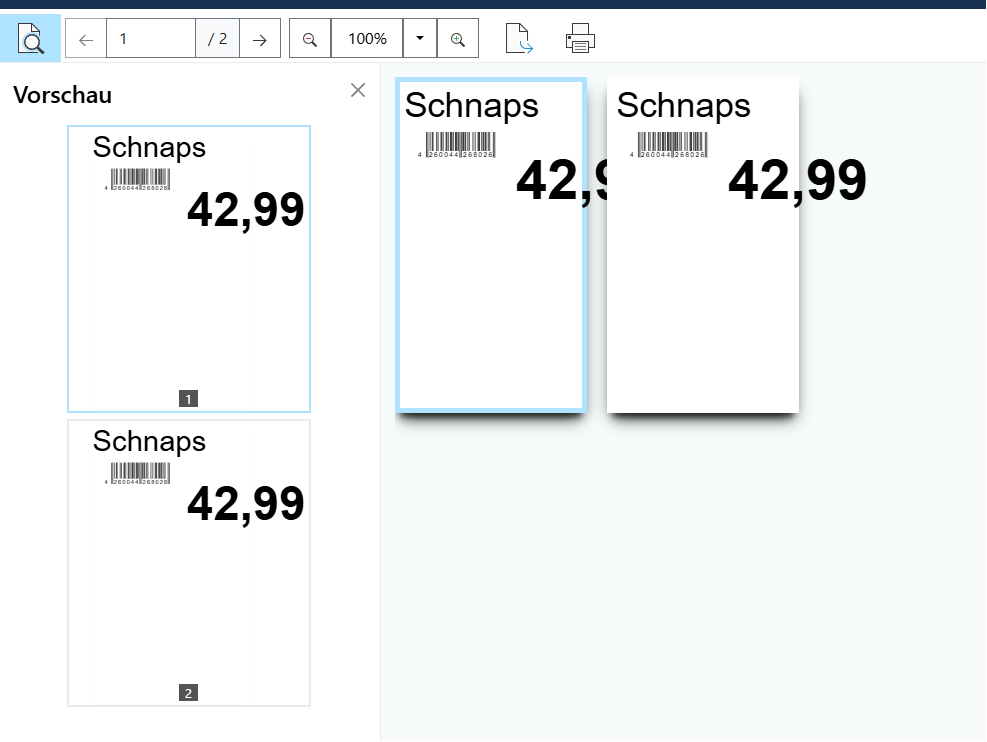Select page 1 thumbnail in Vorschau

point(189,269)
